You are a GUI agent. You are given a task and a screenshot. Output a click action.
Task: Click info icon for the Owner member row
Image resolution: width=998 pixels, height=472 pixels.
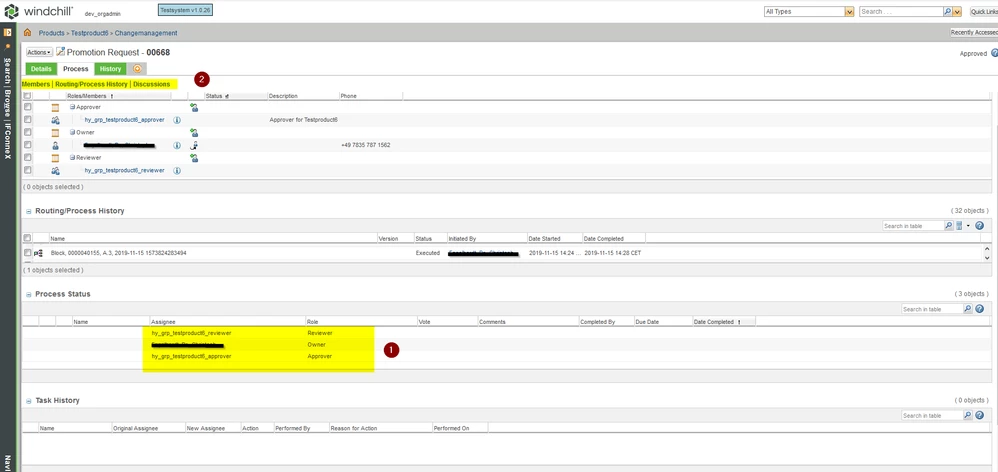(177, 145)
